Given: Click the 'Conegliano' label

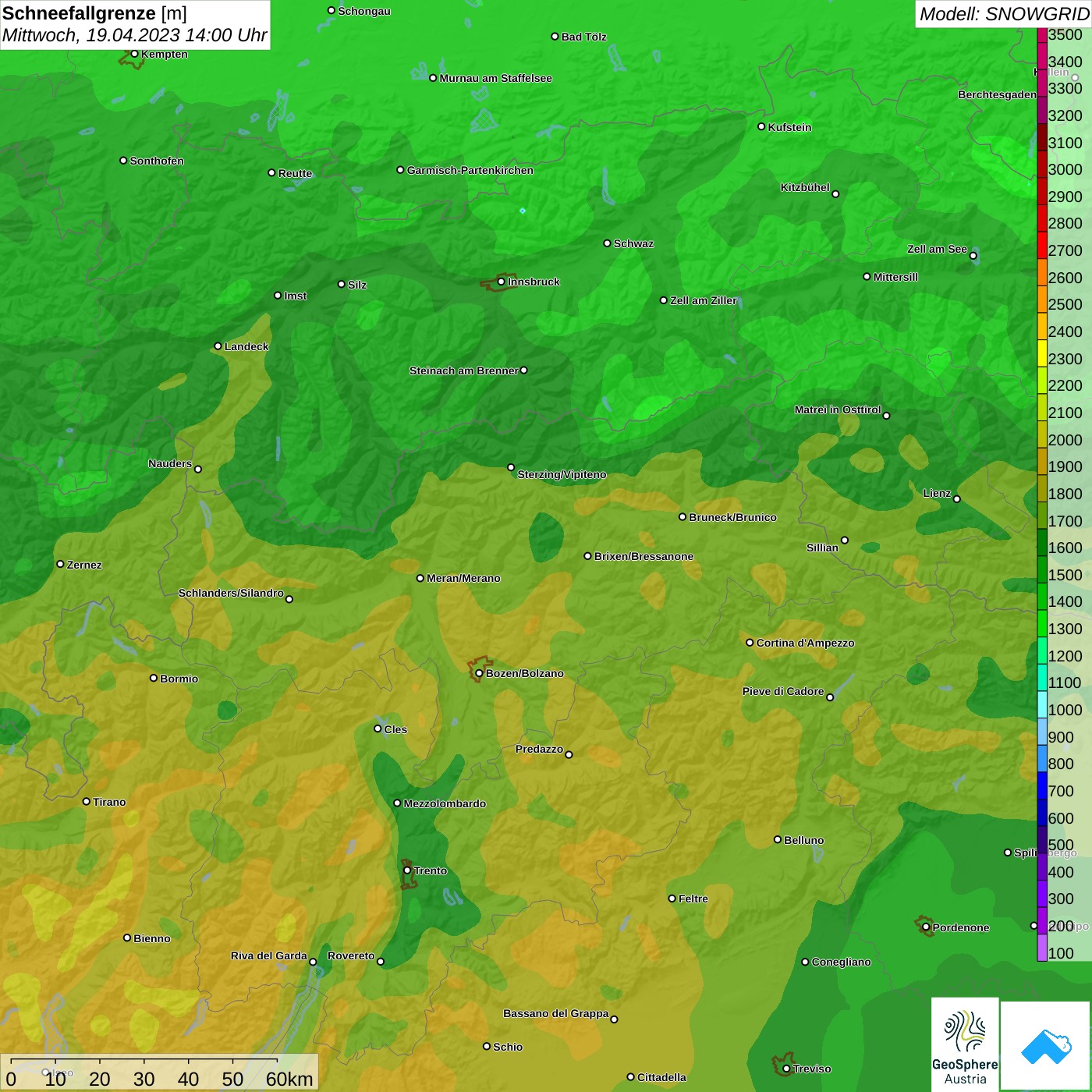Looking at the screenshot, I should [x=841, y=962].
